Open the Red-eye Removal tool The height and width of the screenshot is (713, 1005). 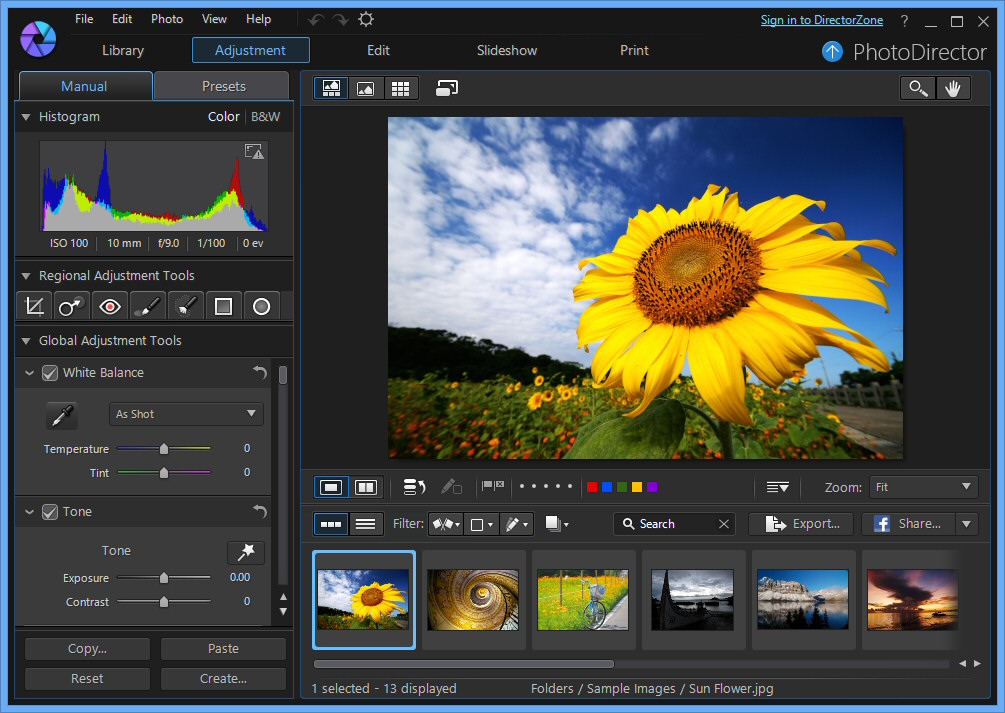(x=110, y=305)
